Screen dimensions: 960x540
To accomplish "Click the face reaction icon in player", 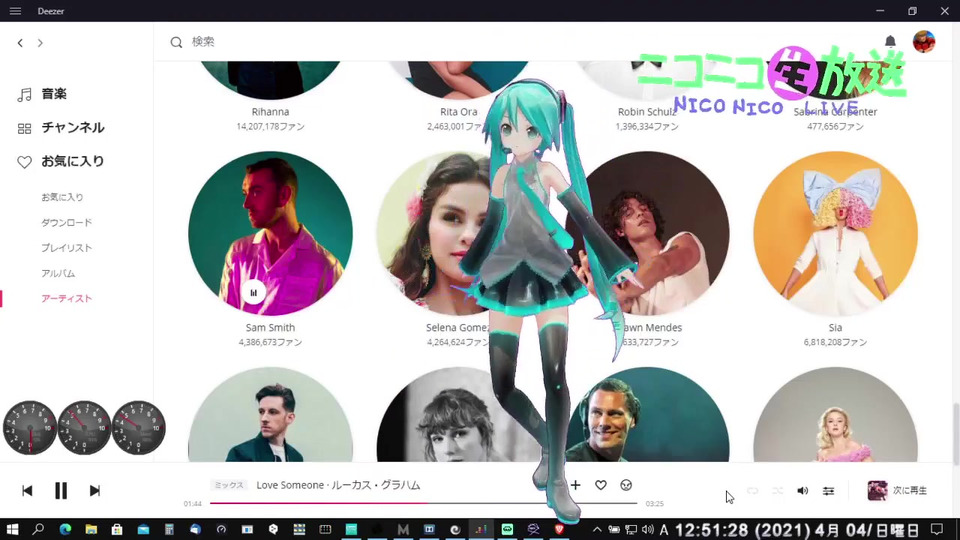I will (626, 485).
